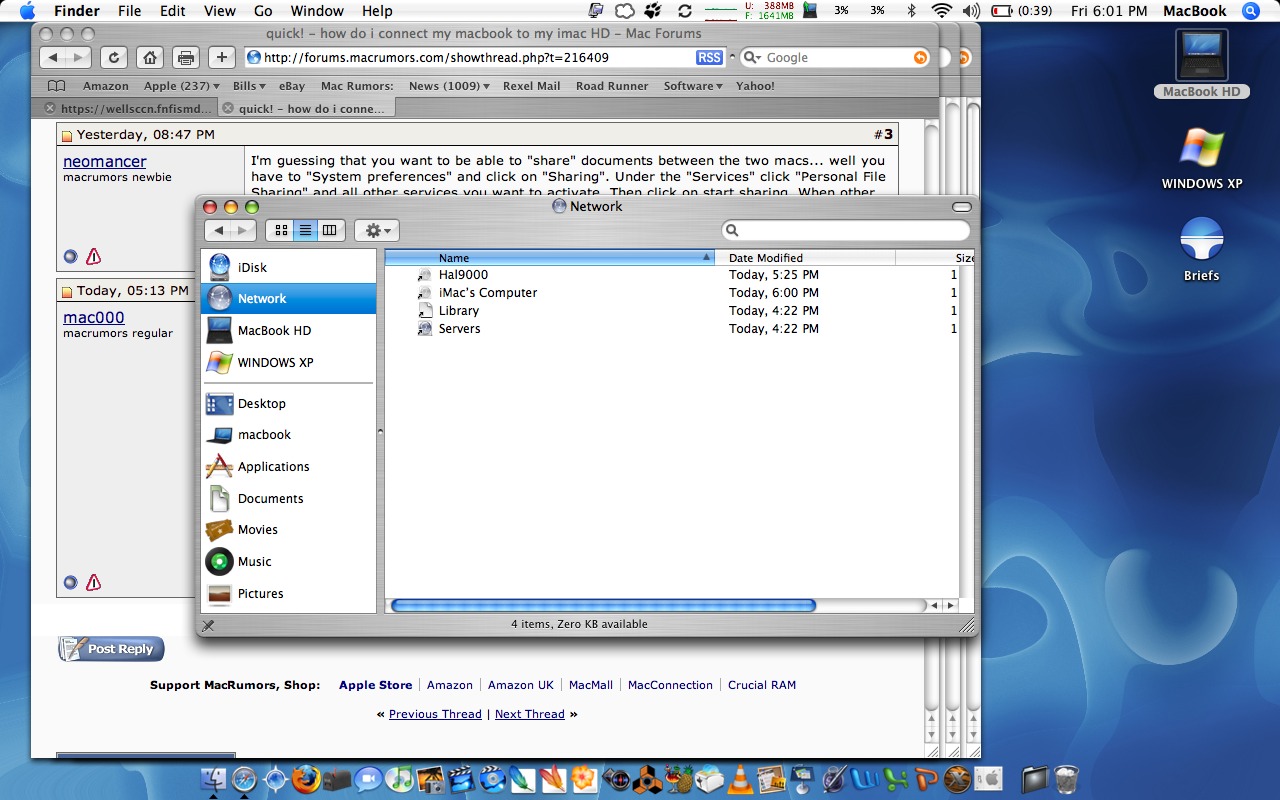Viewport: 1280px width, 800px height.
Task: Open iTunes from the Dock
Action: (399, 779)
